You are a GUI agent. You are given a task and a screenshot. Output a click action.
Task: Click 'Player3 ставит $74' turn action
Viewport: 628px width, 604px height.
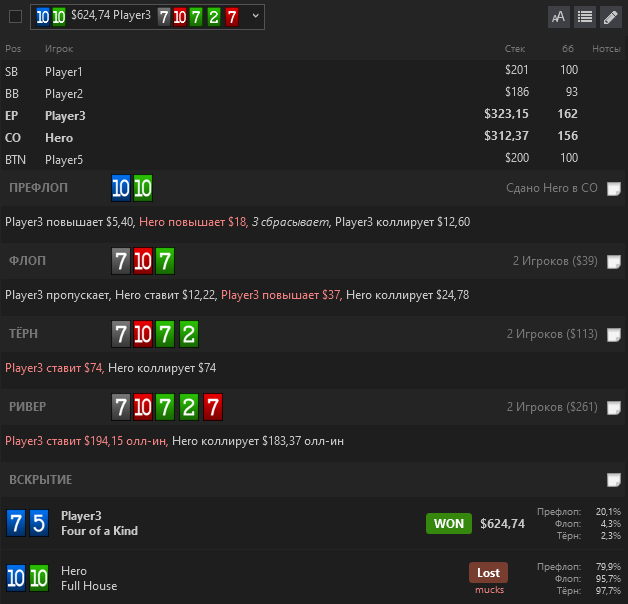click(54, 368)
